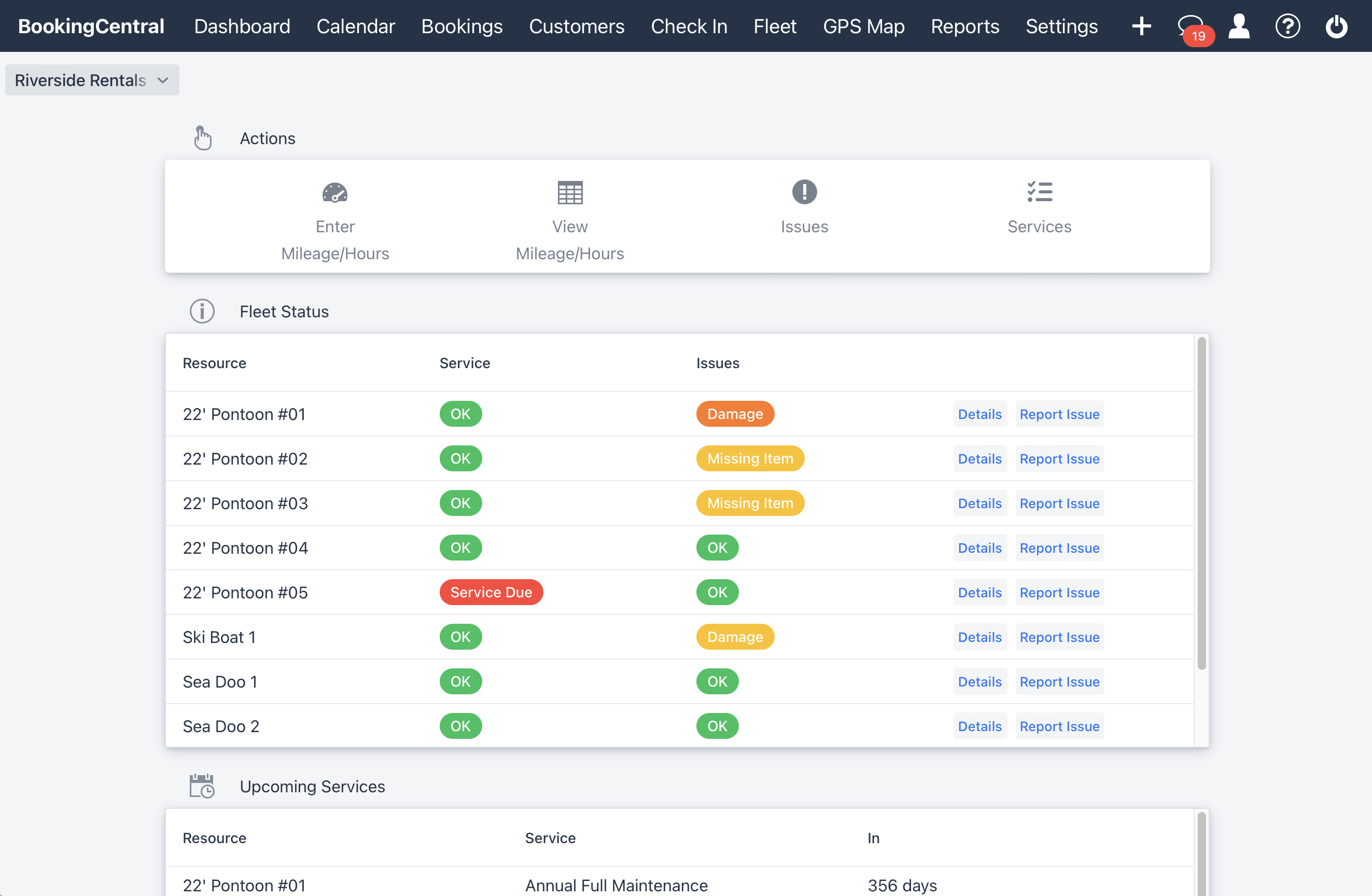The height and width of the screenshot is (896, 1372).
Task: Click the 'In' column header
Action: click(873, 838)
